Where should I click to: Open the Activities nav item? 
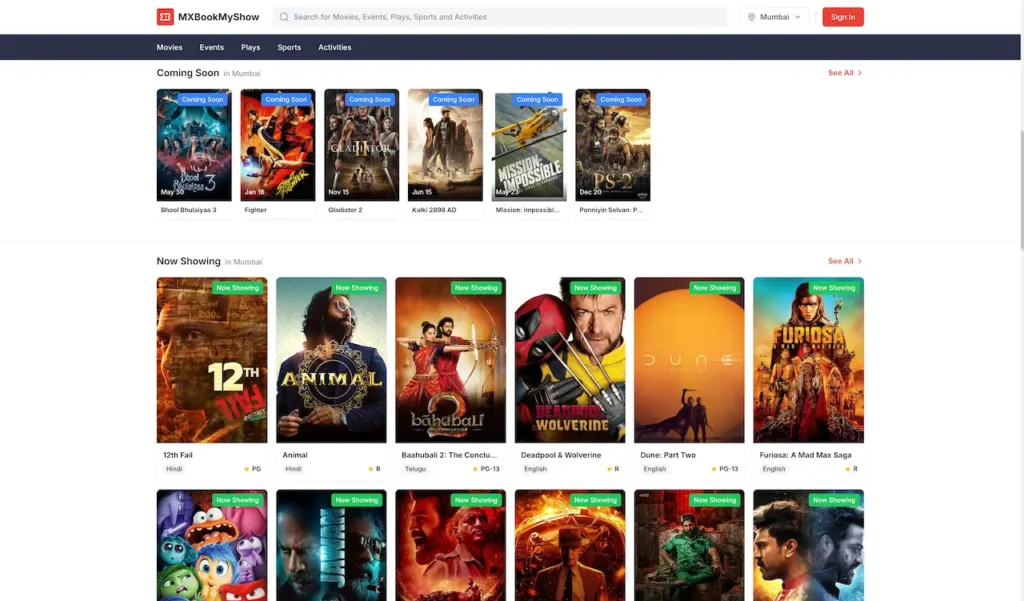[x=334, y=47]
